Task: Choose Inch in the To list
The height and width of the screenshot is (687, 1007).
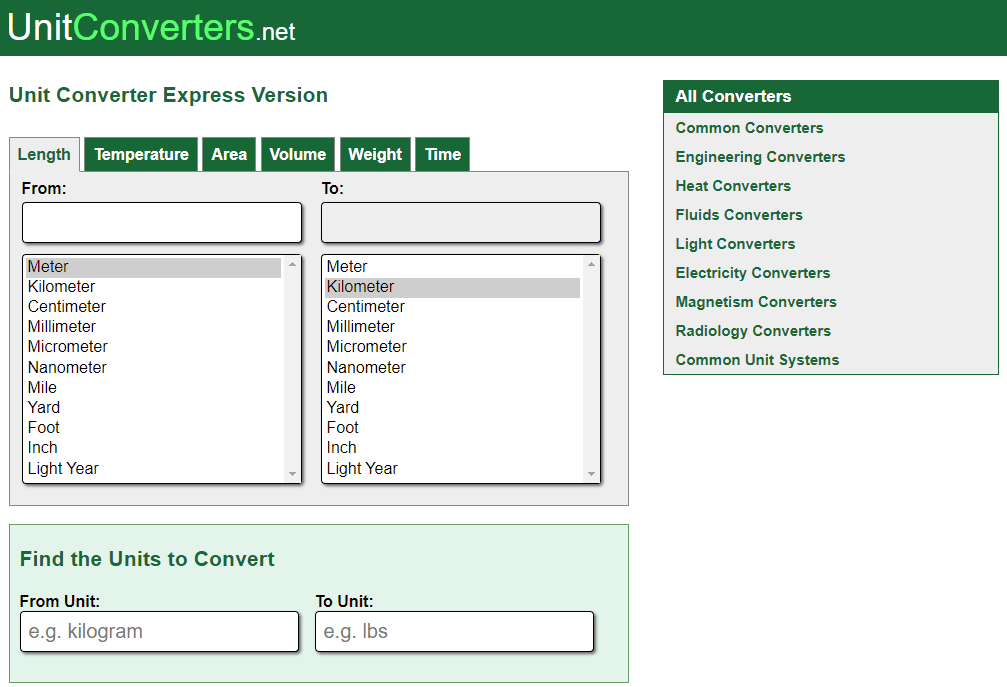Action: pos(453,448)
